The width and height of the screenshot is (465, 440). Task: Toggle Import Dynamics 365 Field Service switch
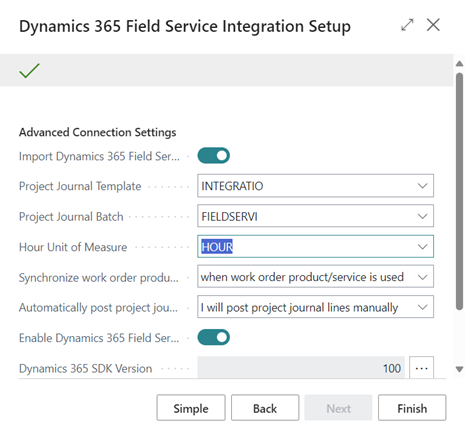point(213,156)
